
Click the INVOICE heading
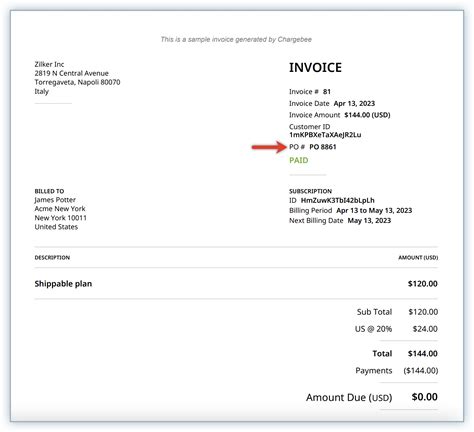[x=315, y=68]
